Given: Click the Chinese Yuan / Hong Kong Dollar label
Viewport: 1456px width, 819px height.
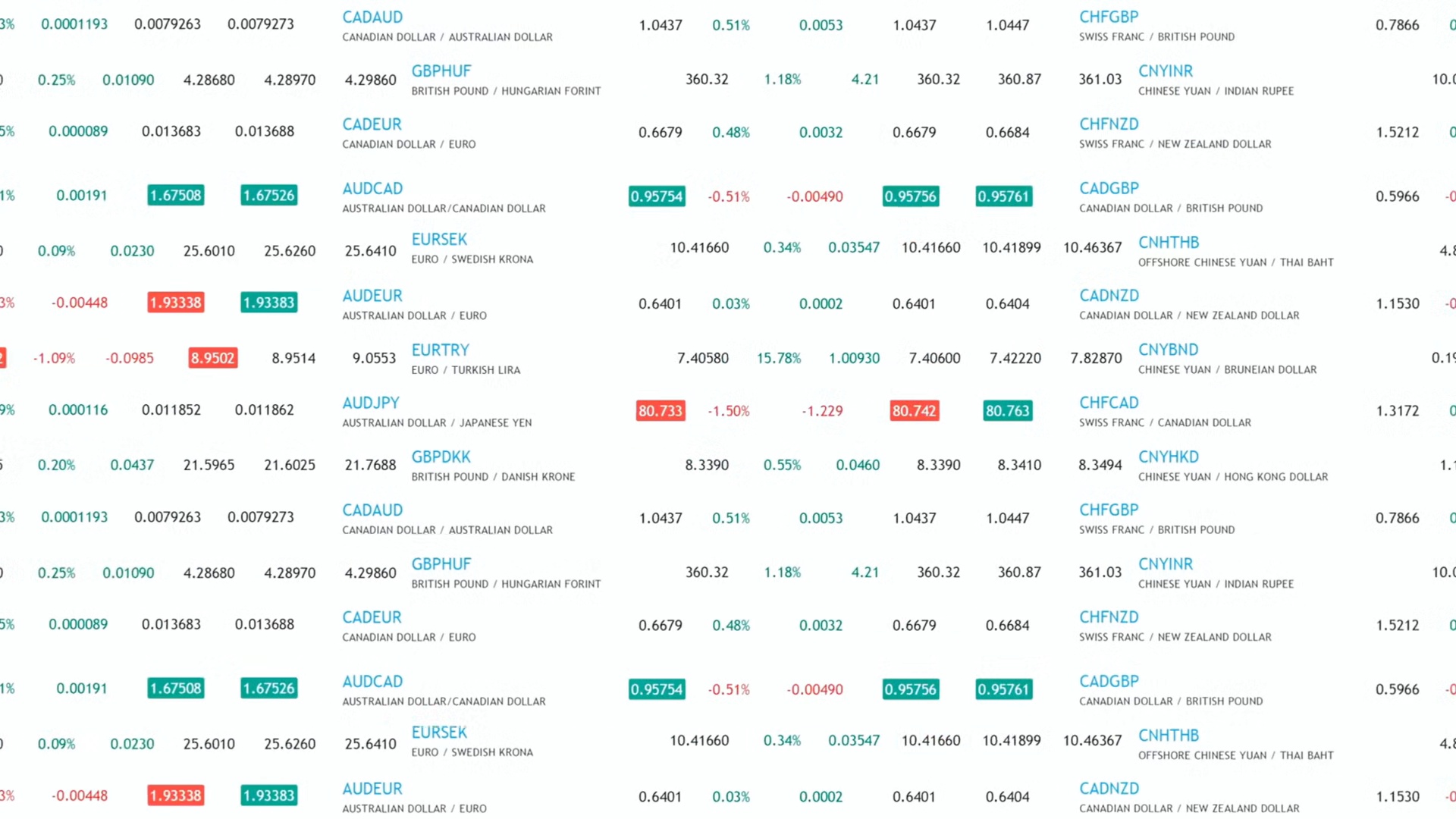Looking at the screenshot, I should tap(1232, 477).
